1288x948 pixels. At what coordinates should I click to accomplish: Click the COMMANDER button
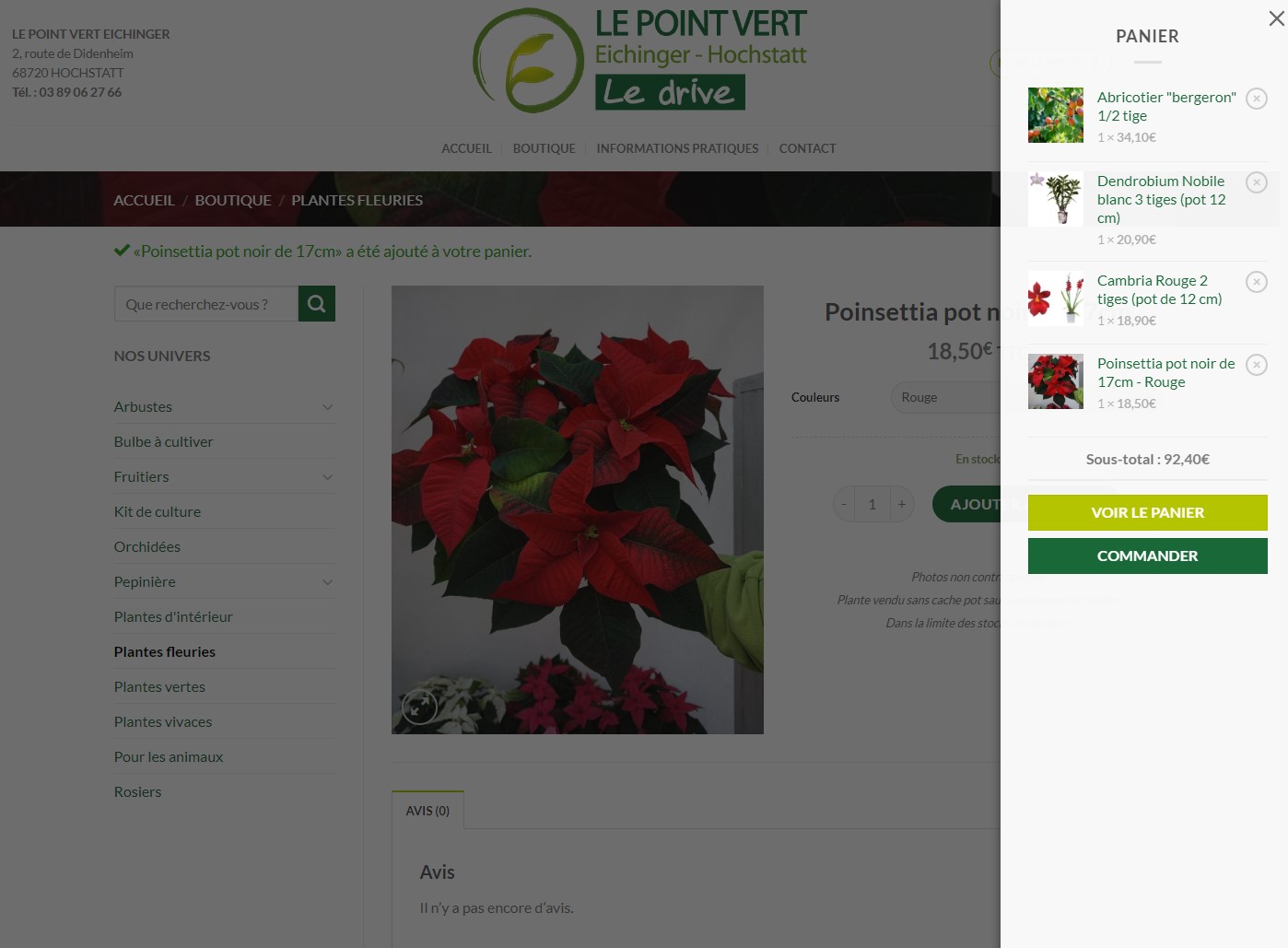tap(1148, 556)
